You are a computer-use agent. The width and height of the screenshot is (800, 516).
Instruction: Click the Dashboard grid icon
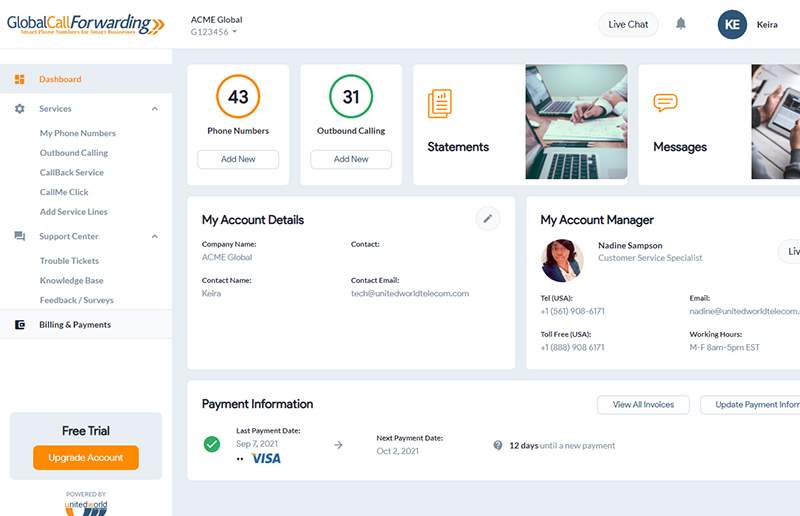pyautogui.click(x=19, y=79)
